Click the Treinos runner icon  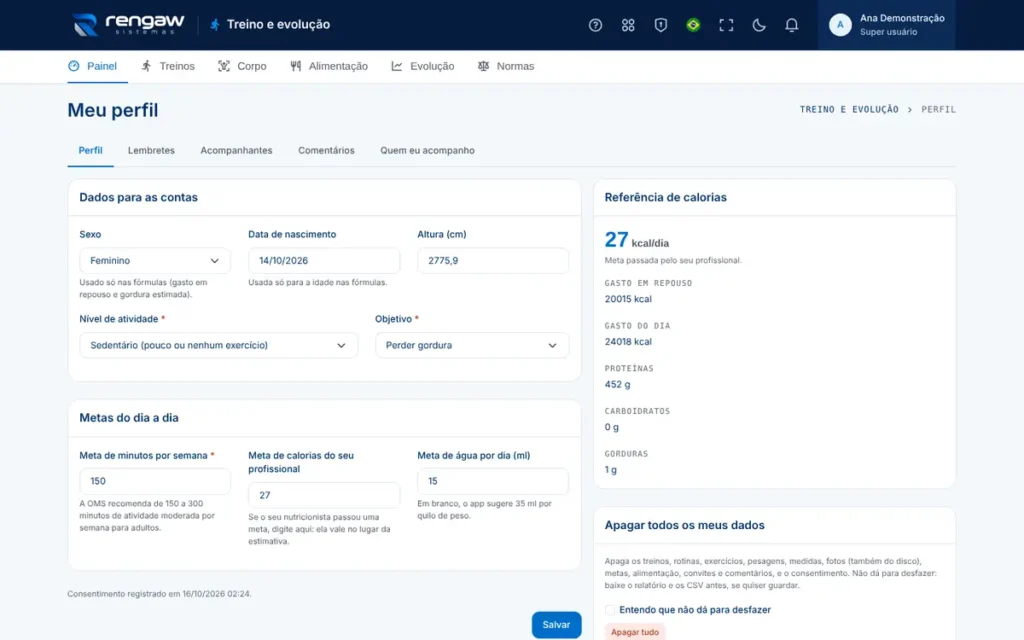tap(146, 66)
